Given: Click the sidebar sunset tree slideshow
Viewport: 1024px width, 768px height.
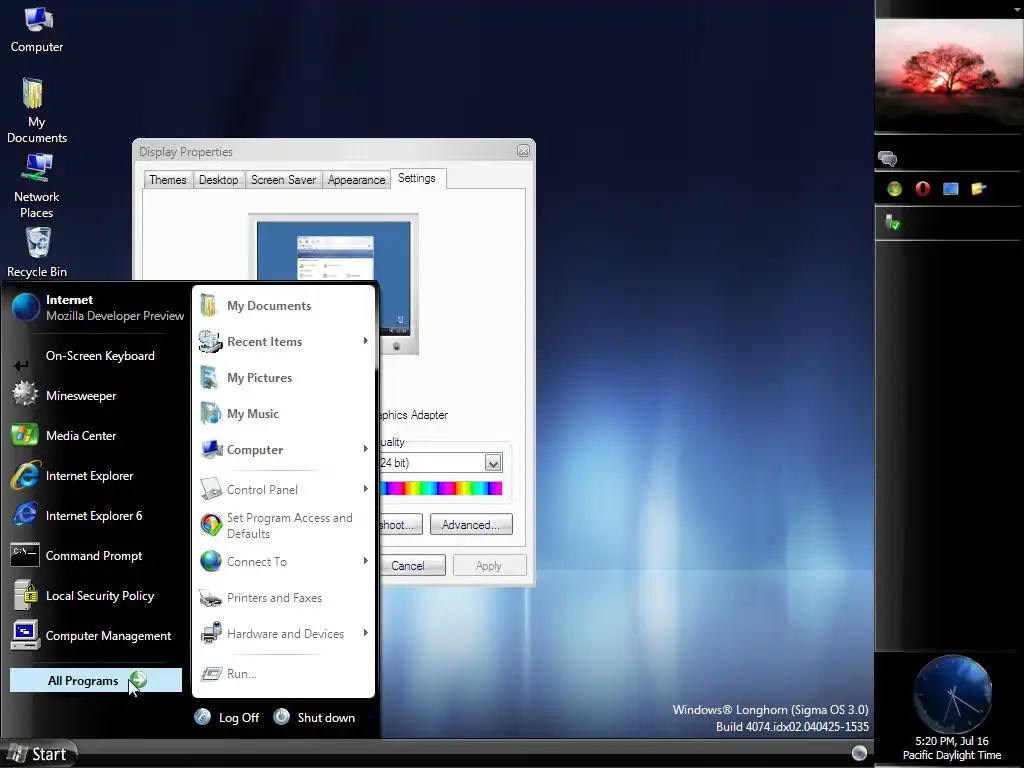Looking at the screenshot, I should tap(949, 75).
